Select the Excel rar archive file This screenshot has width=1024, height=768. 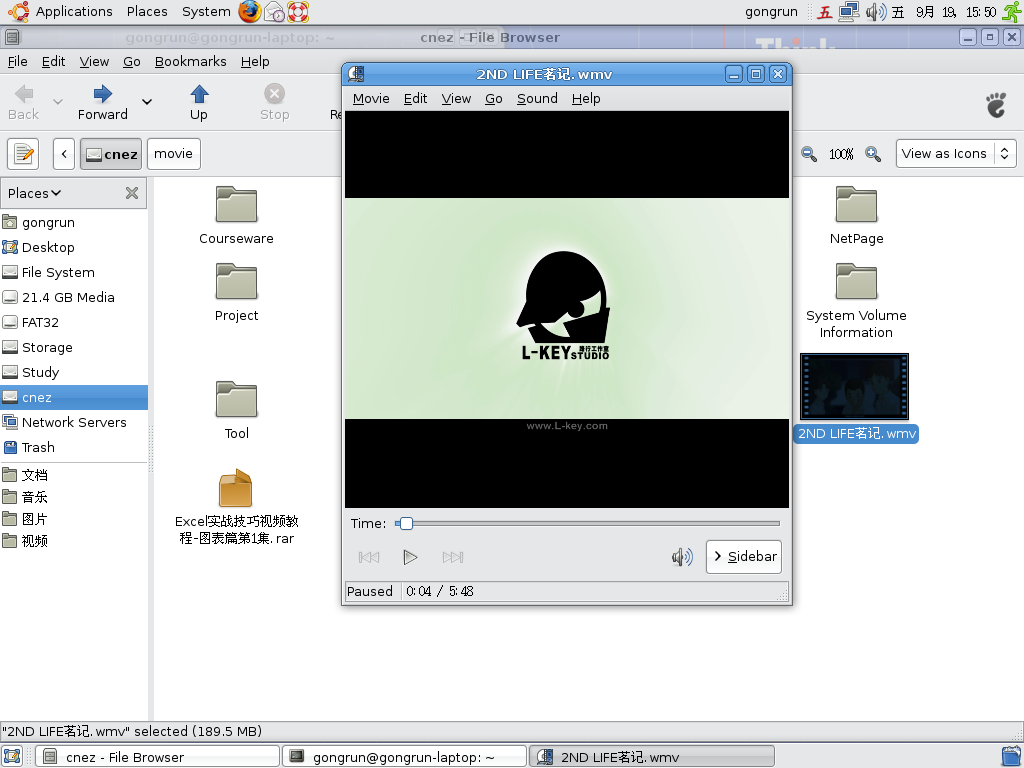pos(236,507)
